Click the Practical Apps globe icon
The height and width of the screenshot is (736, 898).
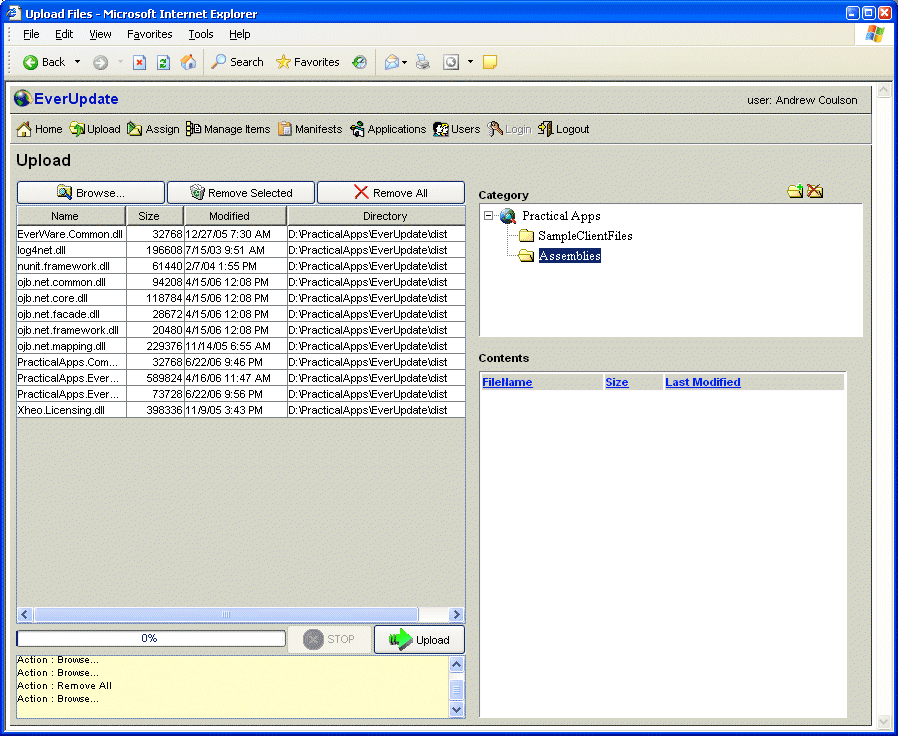(507, 216)
